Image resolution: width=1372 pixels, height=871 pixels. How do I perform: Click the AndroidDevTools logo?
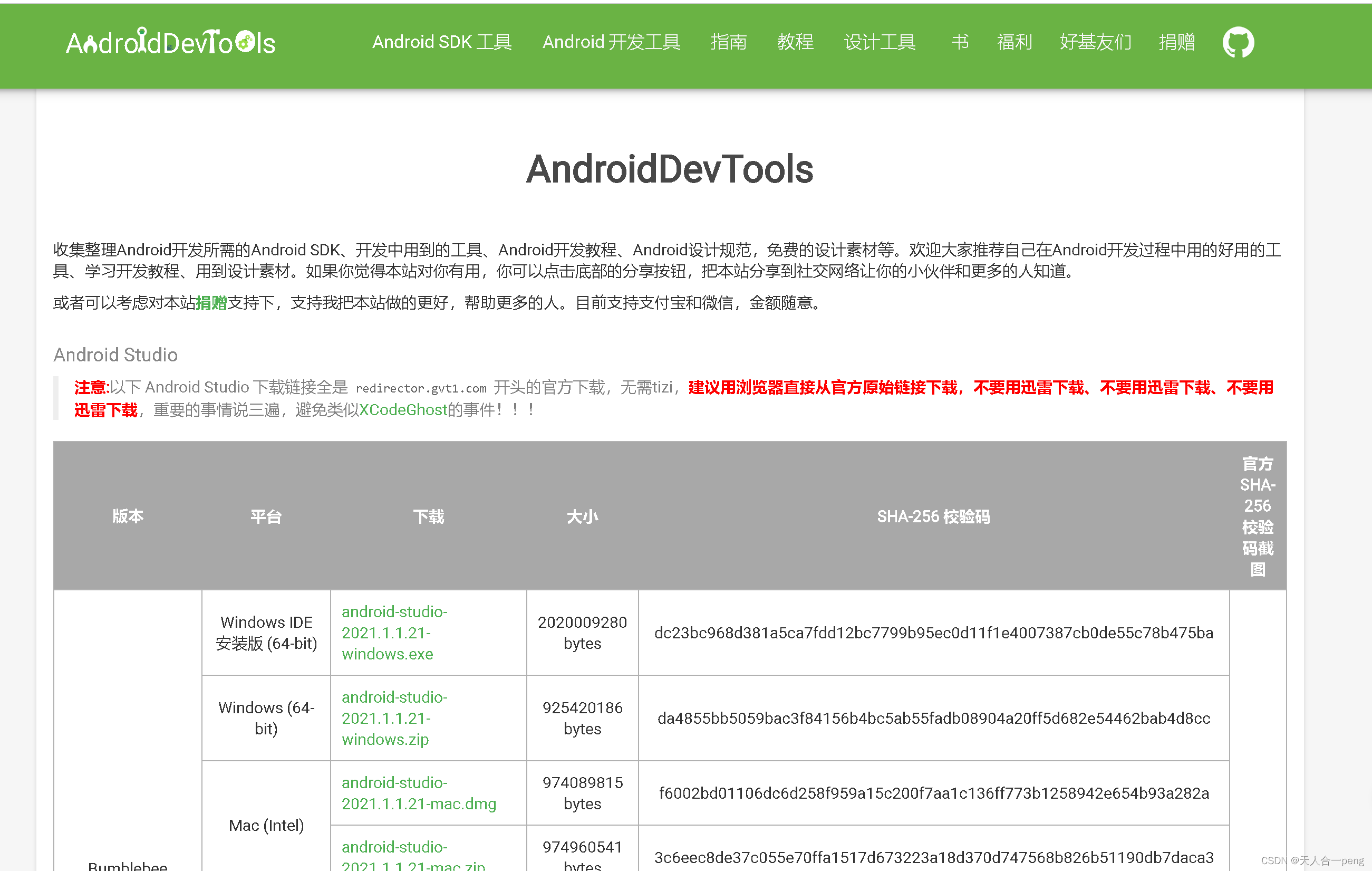pos(170,42)
